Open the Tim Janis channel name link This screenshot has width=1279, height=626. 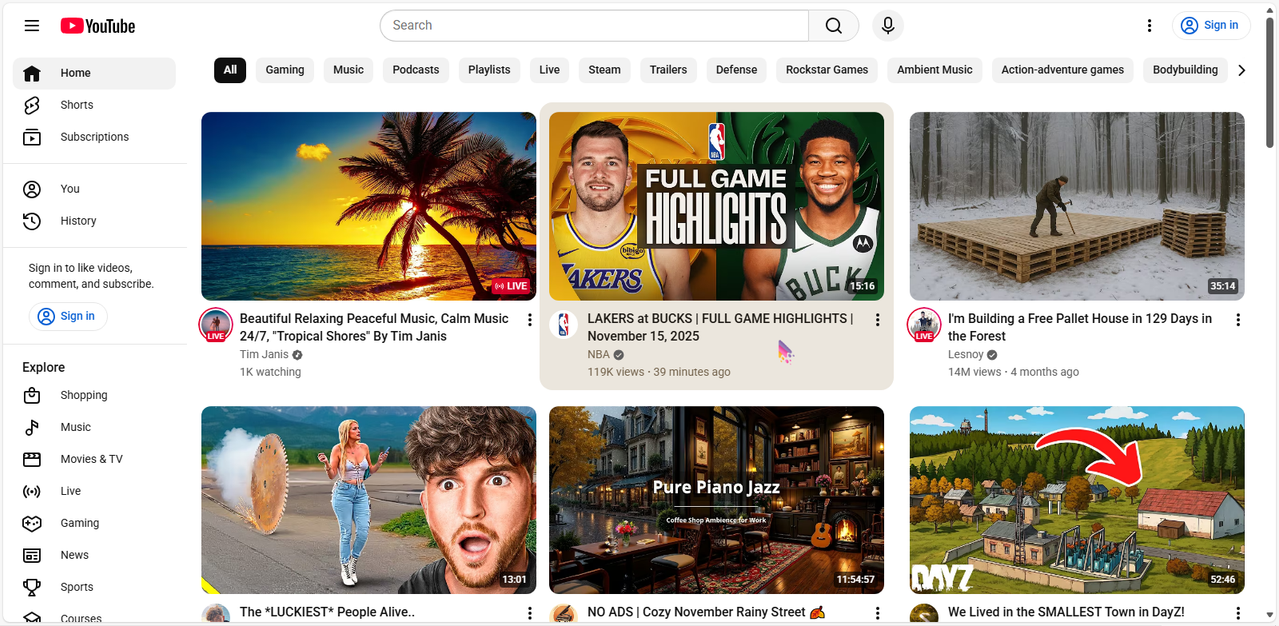click(264, 355)
